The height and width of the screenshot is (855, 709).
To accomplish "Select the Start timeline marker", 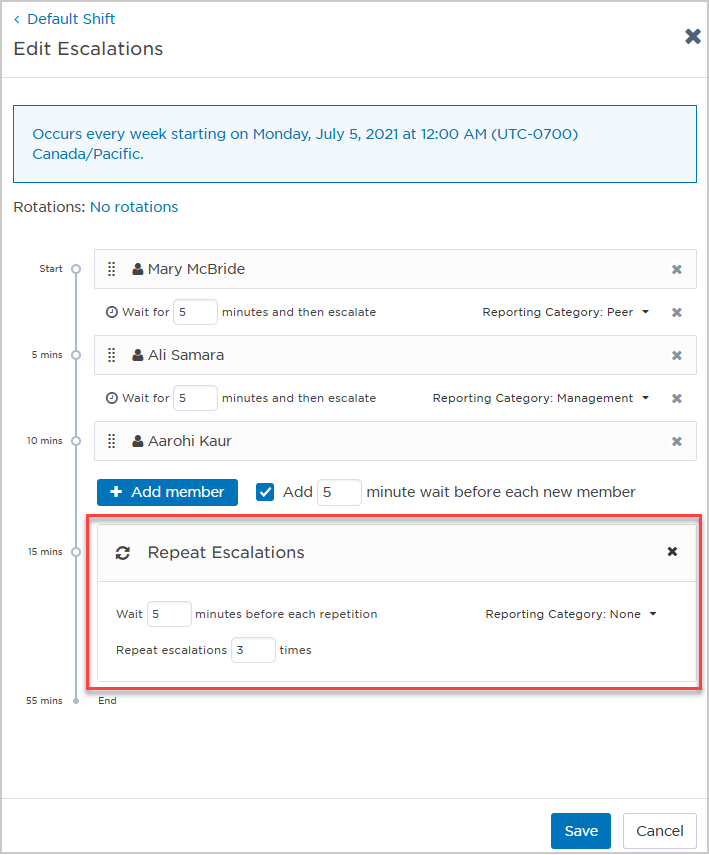I will coord(76,269).
